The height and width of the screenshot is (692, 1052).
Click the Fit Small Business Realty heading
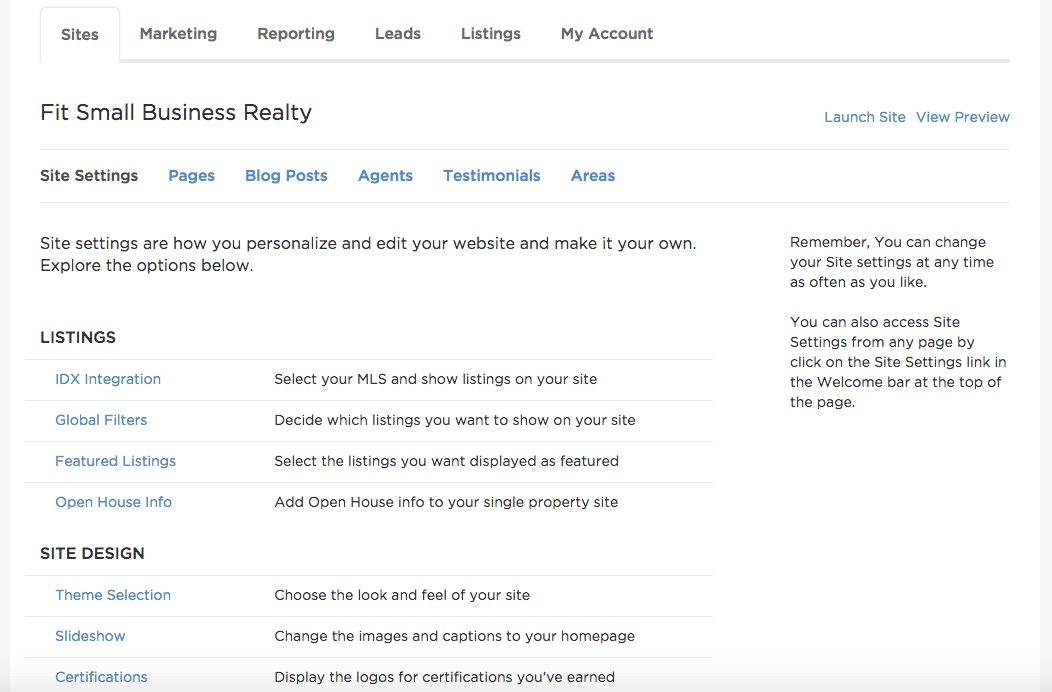(x=176, y=112)
